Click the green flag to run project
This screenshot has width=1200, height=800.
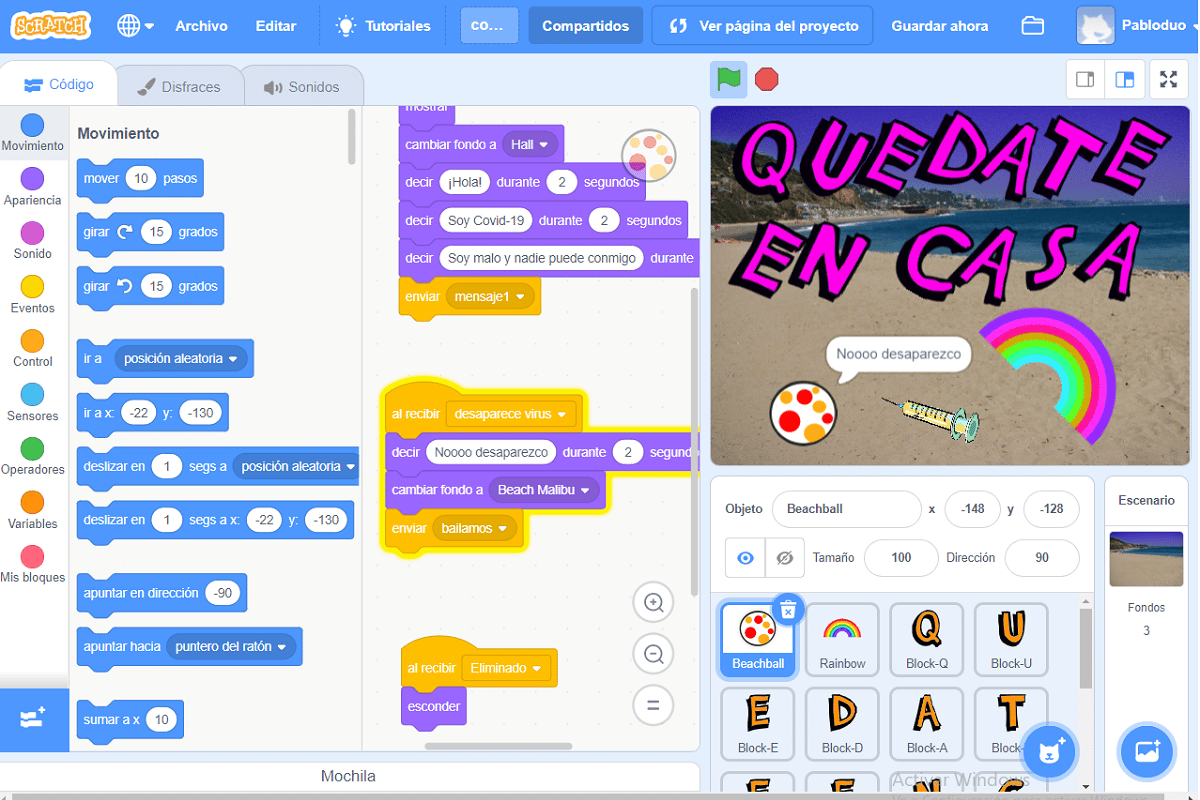click(729, 79)
